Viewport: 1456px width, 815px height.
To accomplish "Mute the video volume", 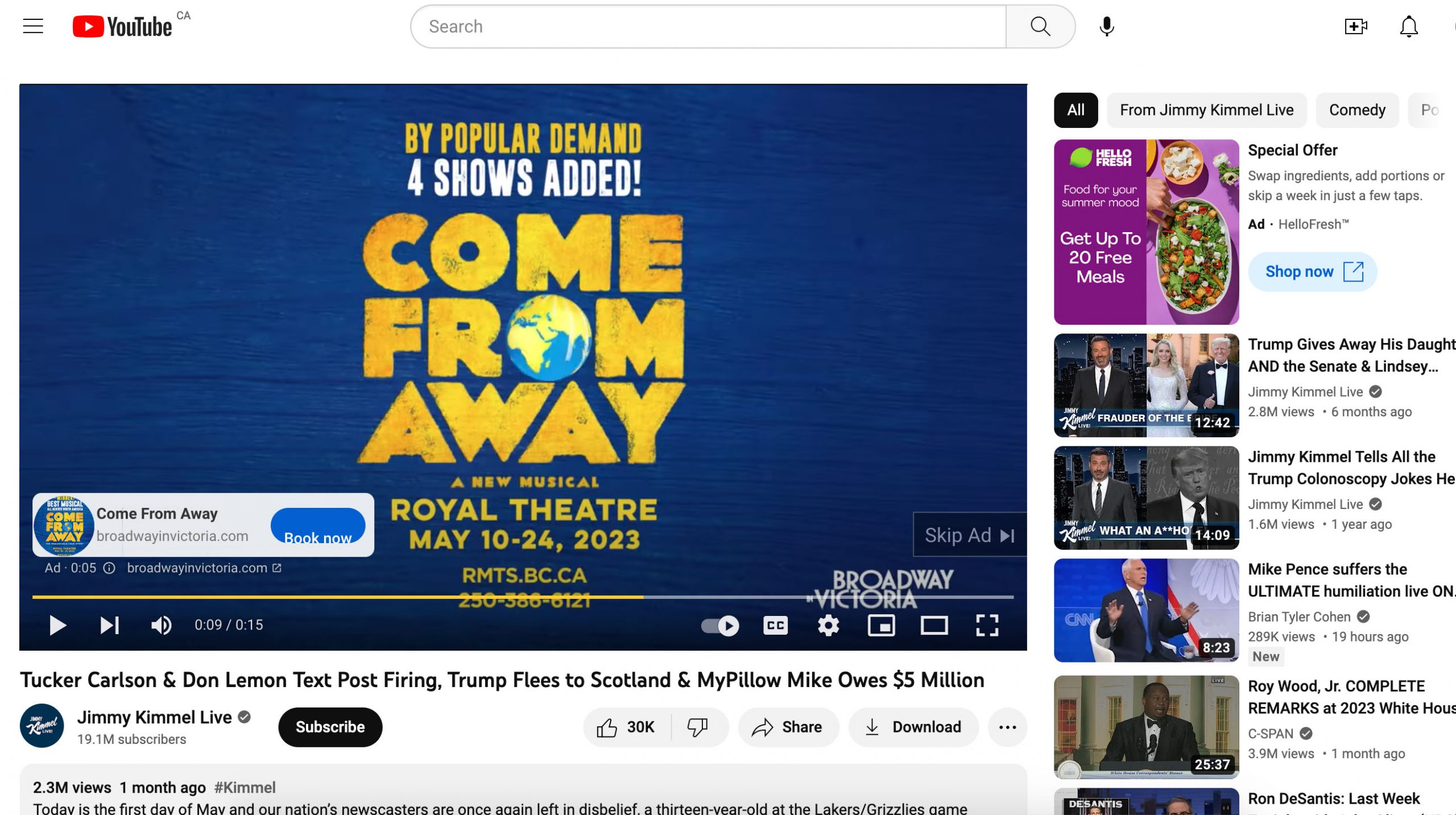I will pyautogui.click(x=162, y=625).
